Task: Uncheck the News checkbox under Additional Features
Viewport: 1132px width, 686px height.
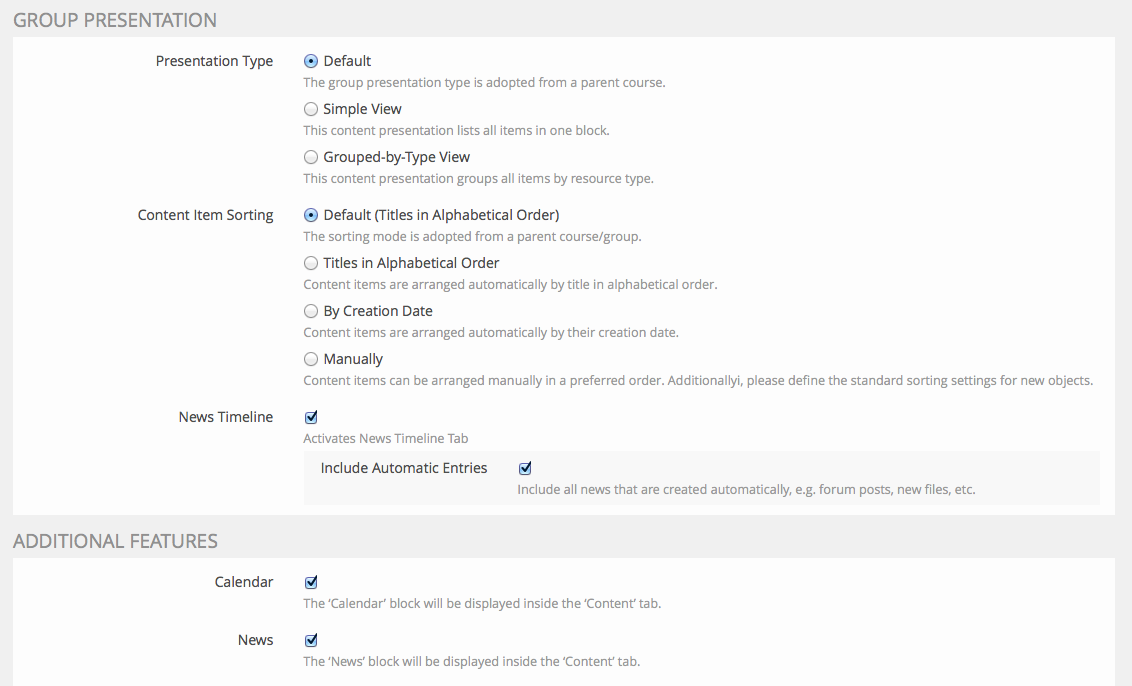Action: tap(311, 640)
